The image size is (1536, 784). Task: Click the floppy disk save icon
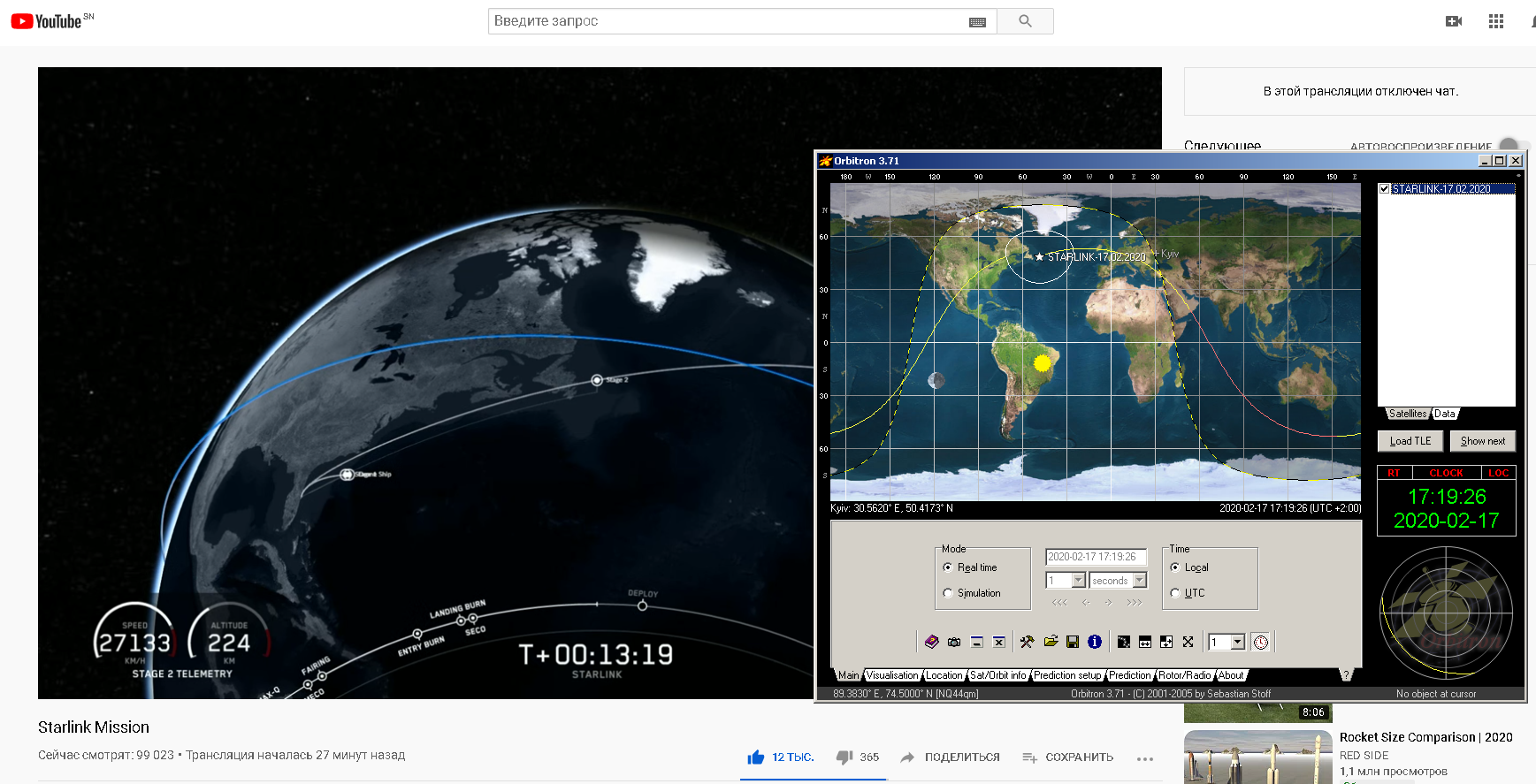click(x=1073, y=642)
